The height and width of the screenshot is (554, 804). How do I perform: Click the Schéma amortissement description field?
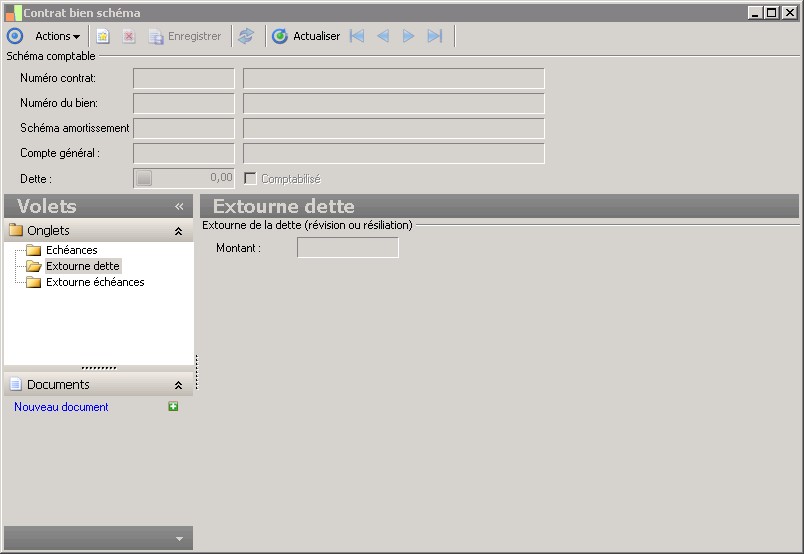394,128
